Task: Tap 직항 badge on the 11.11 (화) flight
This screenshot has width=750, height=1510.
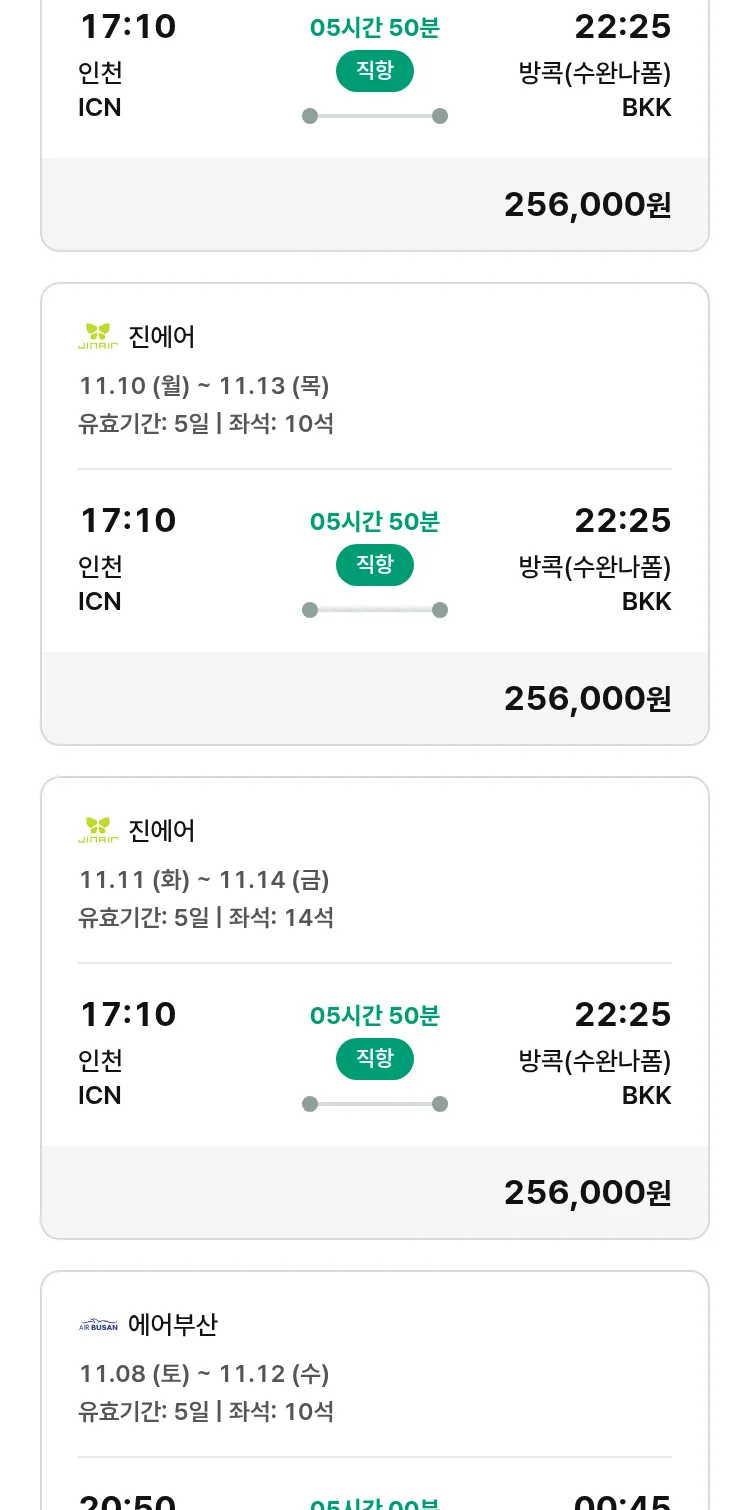Action: [x=375, y=1059]
